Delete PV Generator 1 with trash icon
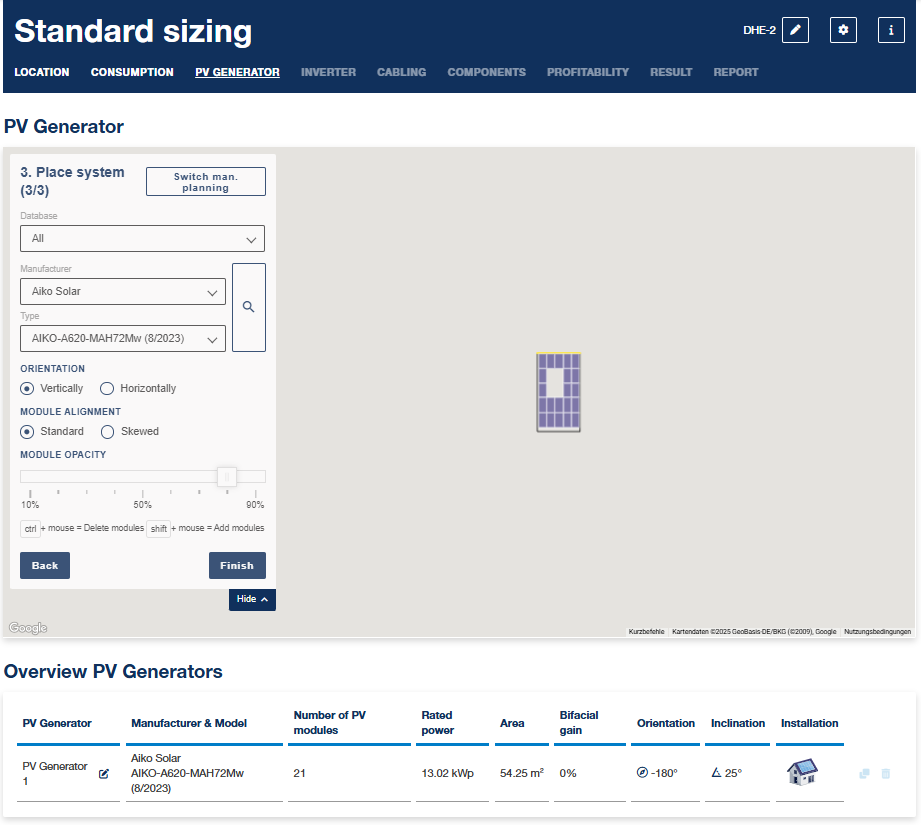921x825 pixels. click(885, 774)
